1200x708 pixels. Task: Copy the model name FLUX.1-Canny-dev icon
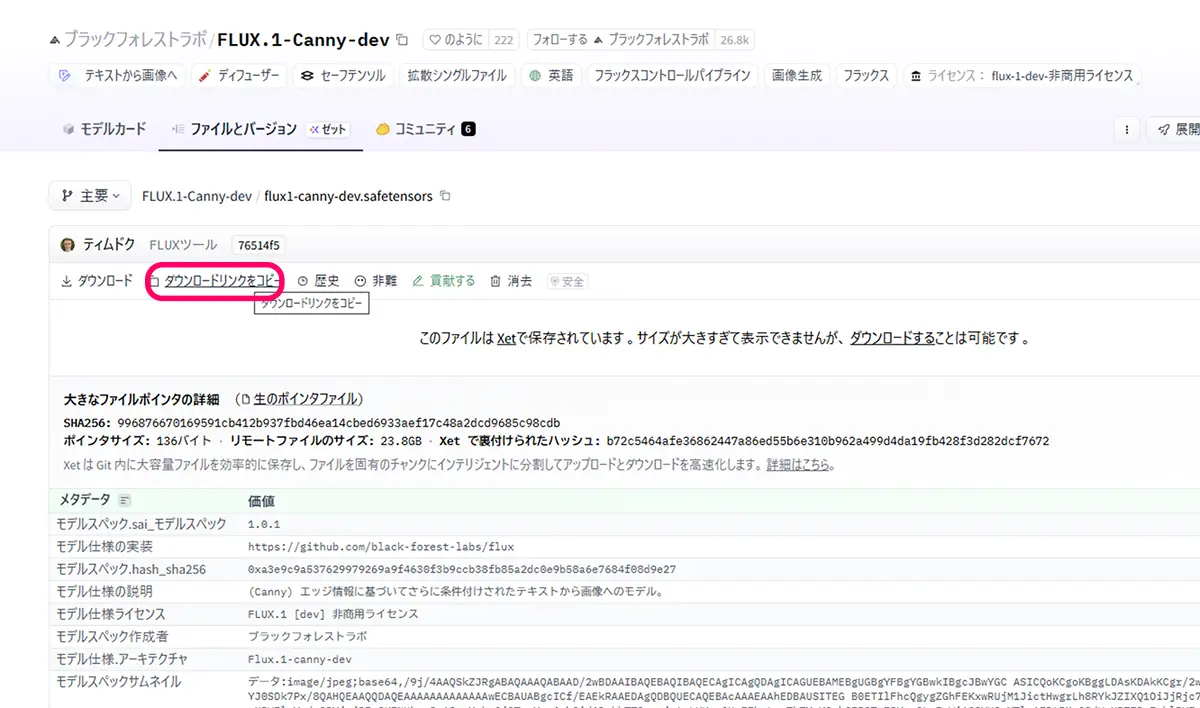coord(402,40)
